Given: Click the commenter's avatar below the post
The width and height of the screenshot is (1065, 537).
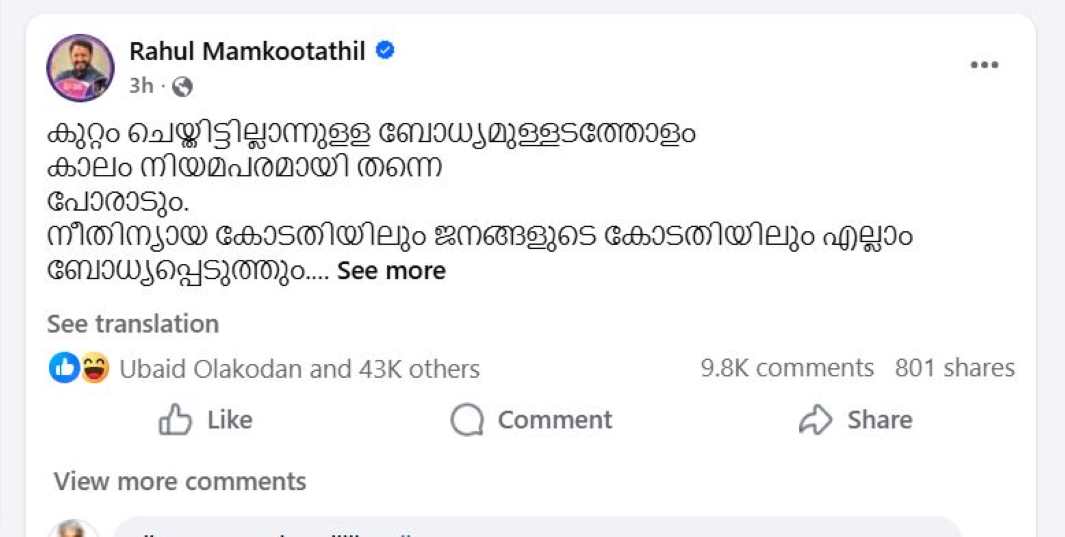Looking at the screenshot, I should 75,529.
